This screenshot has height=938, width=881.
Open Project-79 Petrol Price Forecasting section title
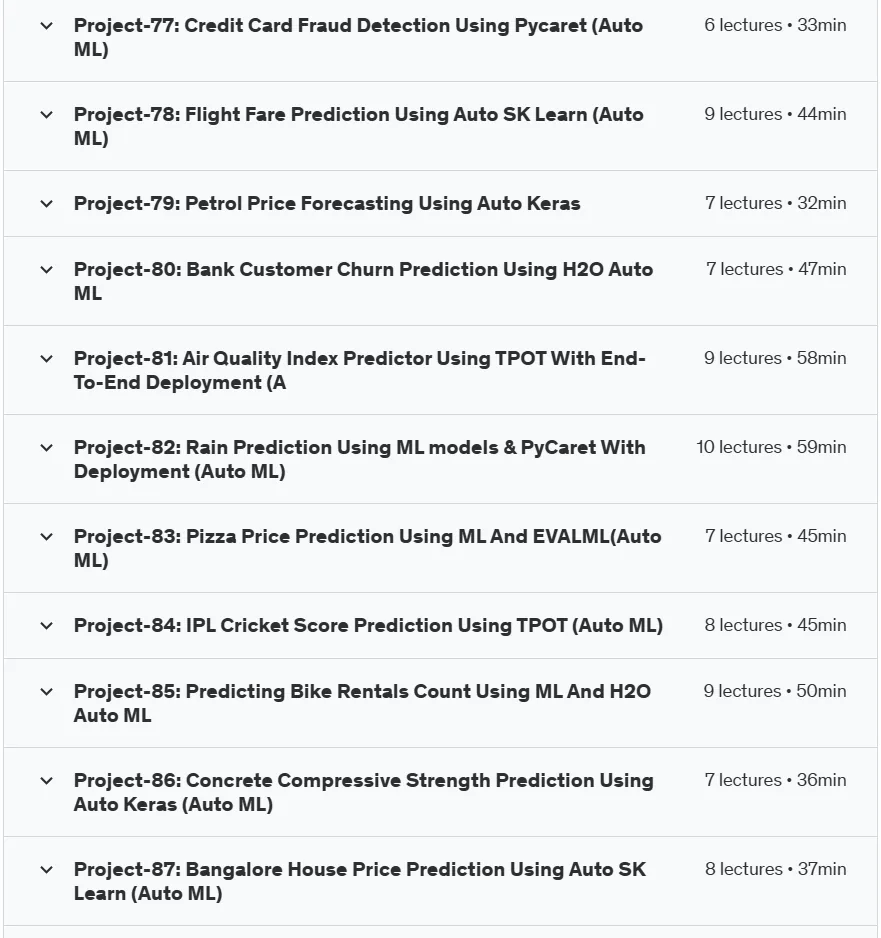tap(327, 203)
